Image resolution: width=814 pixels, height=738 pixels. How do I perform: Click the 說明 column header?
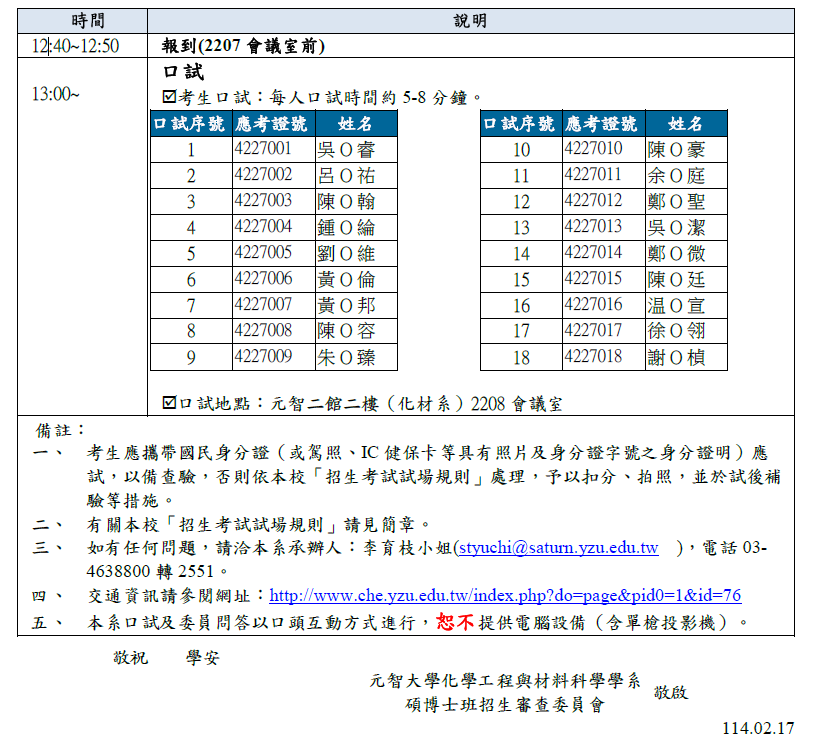(x=470, y=21)
